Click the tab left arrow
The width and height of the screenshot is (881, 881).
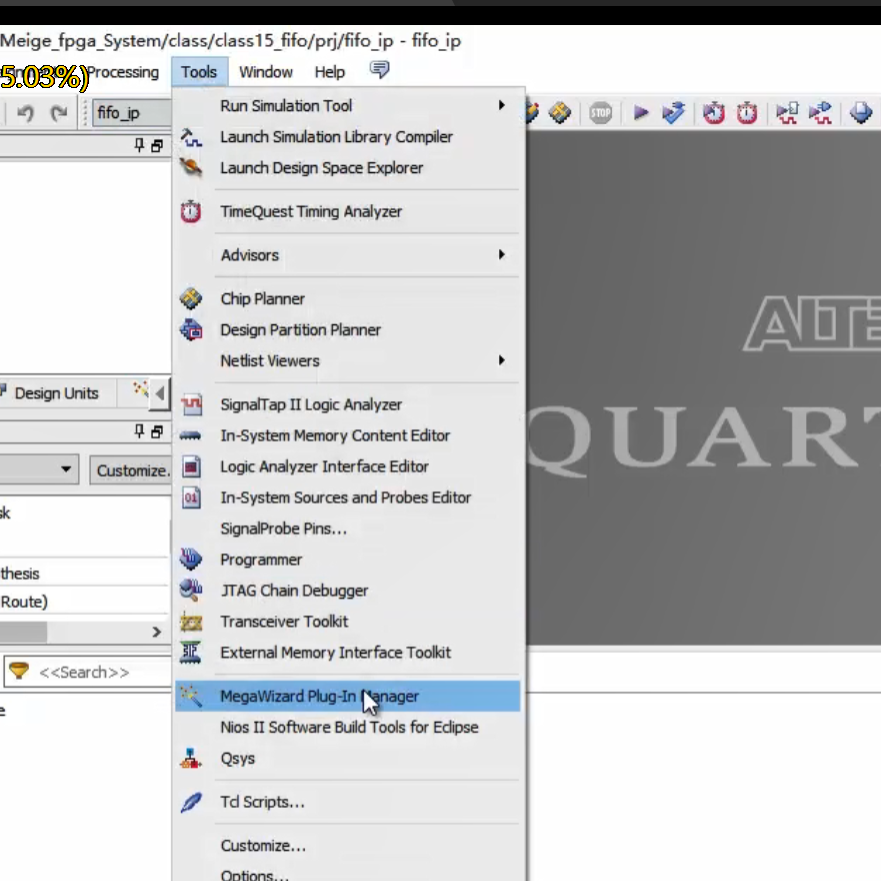click(160, 393)
